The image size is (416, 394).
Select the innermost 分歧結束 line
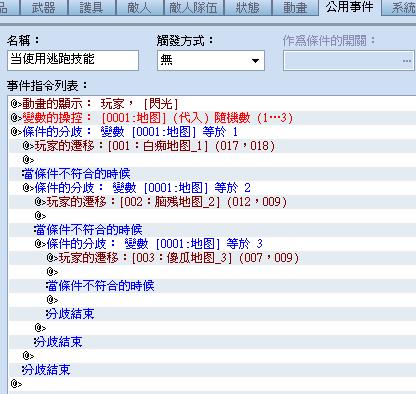[213, 314]
